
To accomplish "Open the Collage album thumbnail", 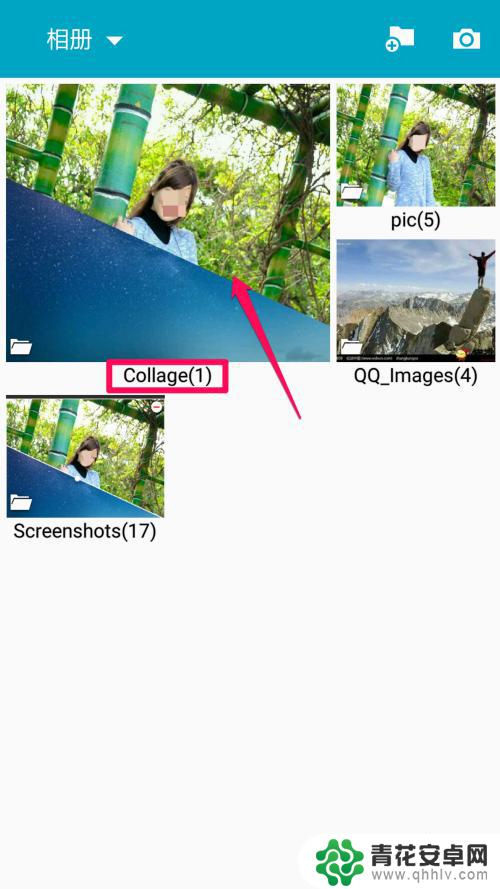I will click(x=168, y=223).
